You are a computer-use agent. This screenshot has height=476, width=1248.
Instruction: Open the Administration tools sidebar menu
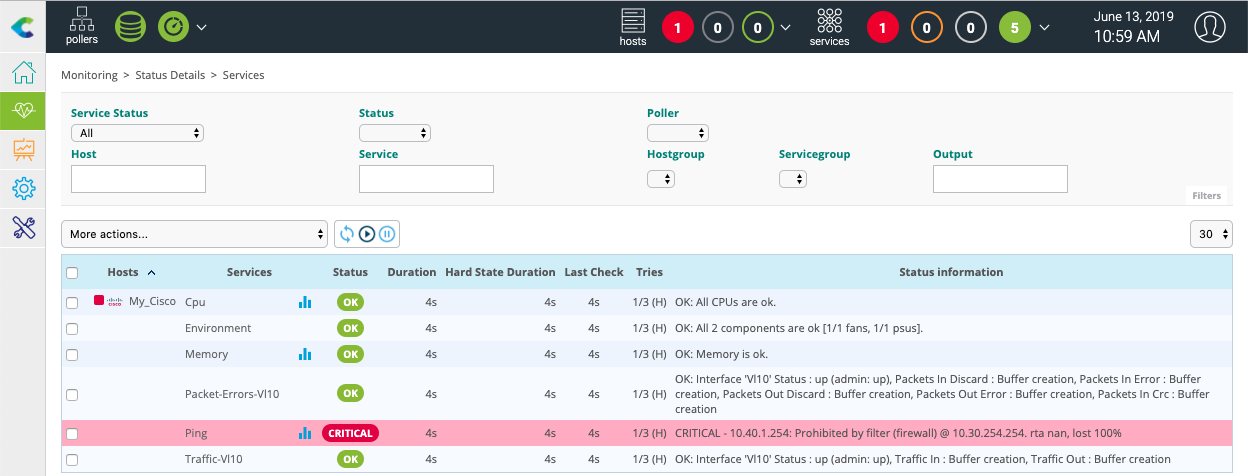pos(23,227)
